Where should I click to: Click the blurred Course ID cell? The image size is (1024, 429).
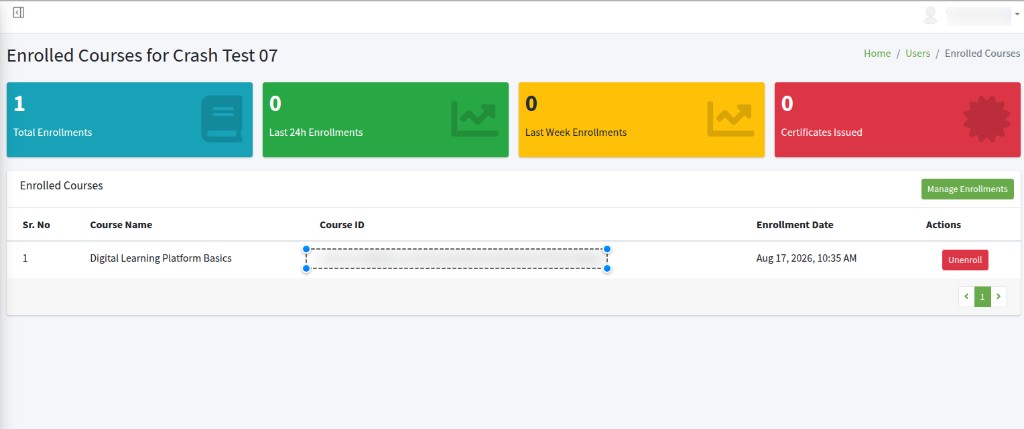tap(456, 259)
